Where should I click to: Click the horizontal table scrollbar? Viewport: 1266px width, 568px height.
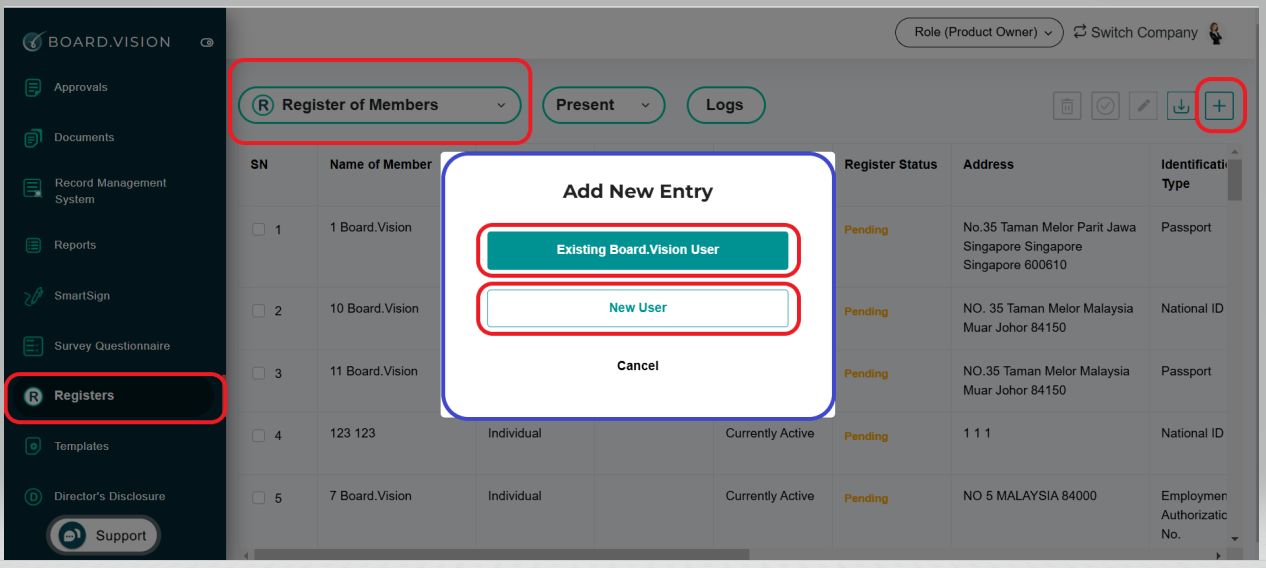pyautogui.click(x=501, y=554)
